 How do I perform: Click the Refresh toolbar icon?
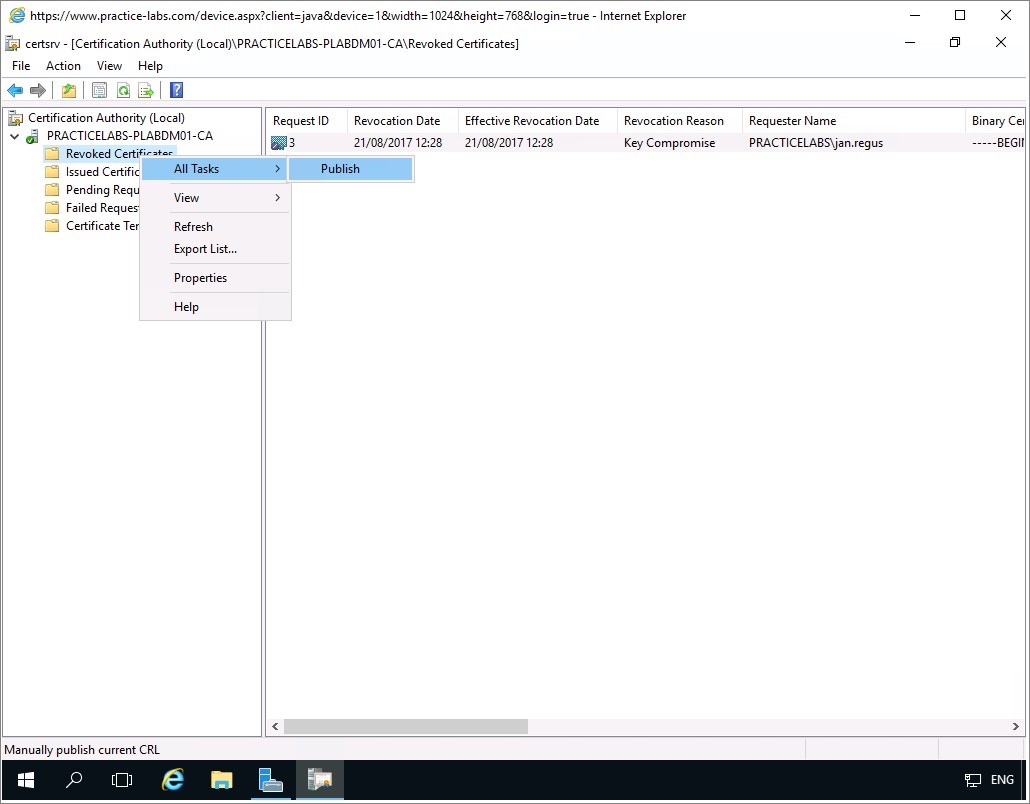(x=123, y=90)
